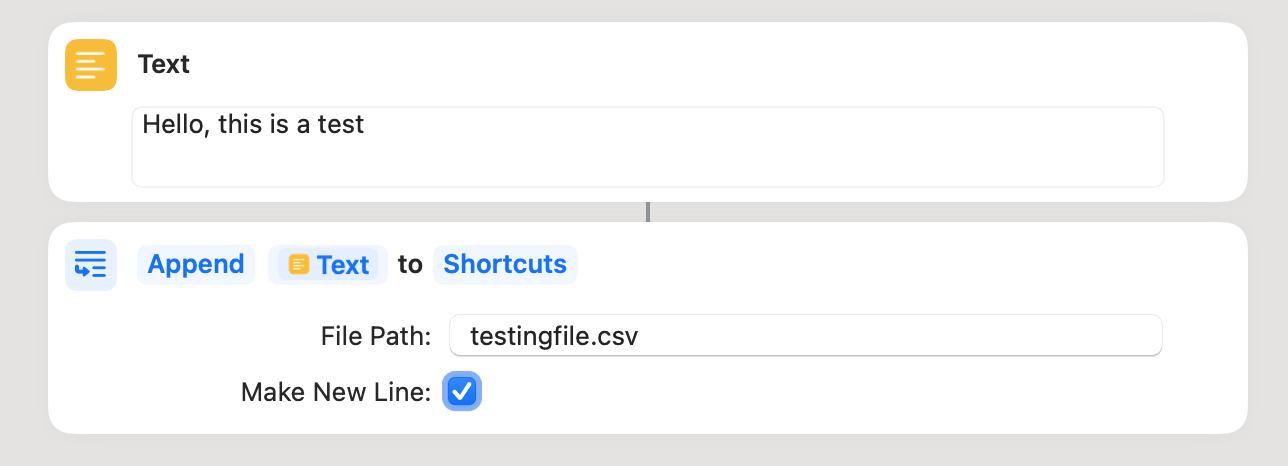Click the gray canvas below the Append action
Viewport: 1288px width, 466px height.
pos(648,451)
